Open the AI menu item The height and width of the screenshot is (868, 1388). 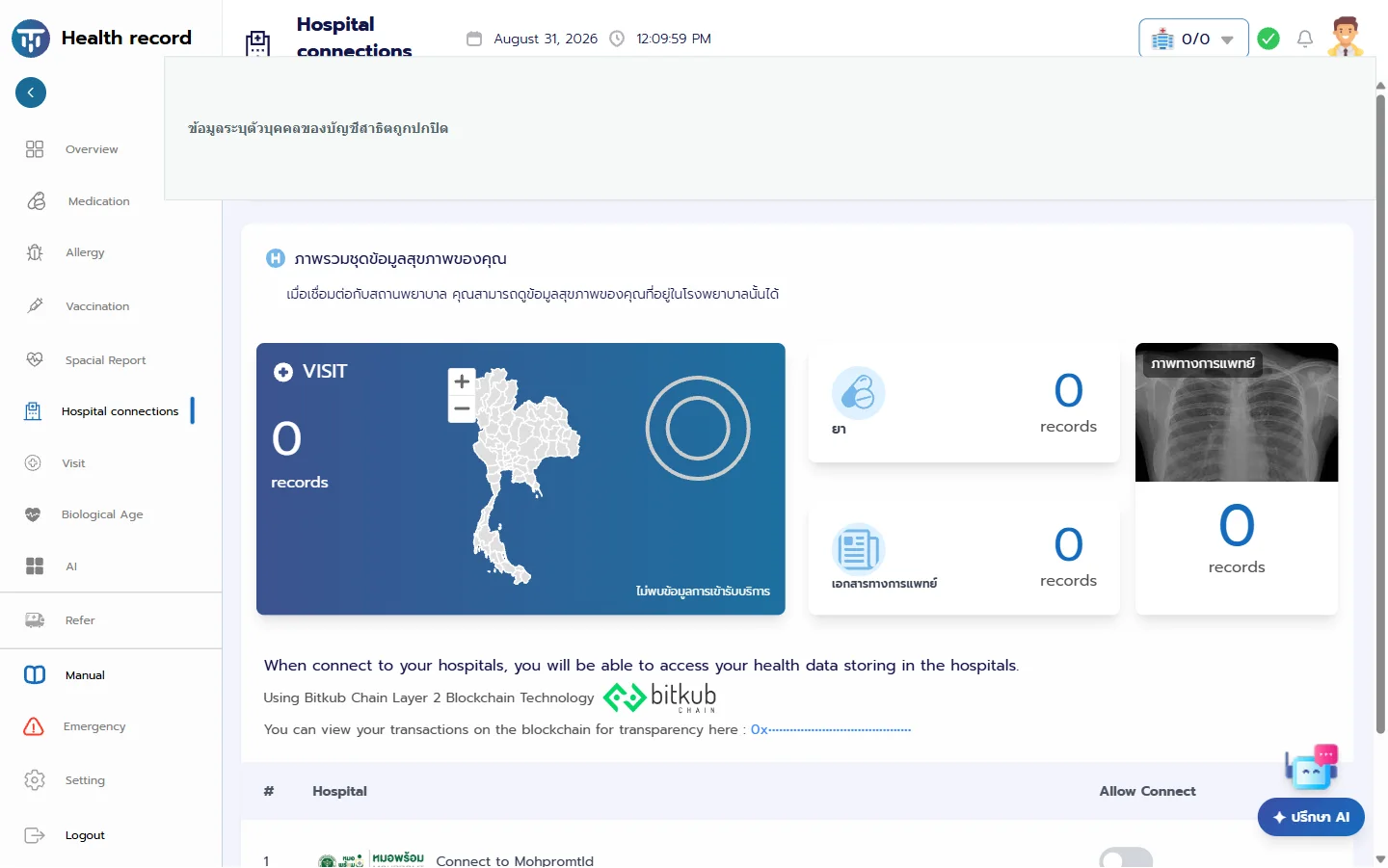pos(70,566)
